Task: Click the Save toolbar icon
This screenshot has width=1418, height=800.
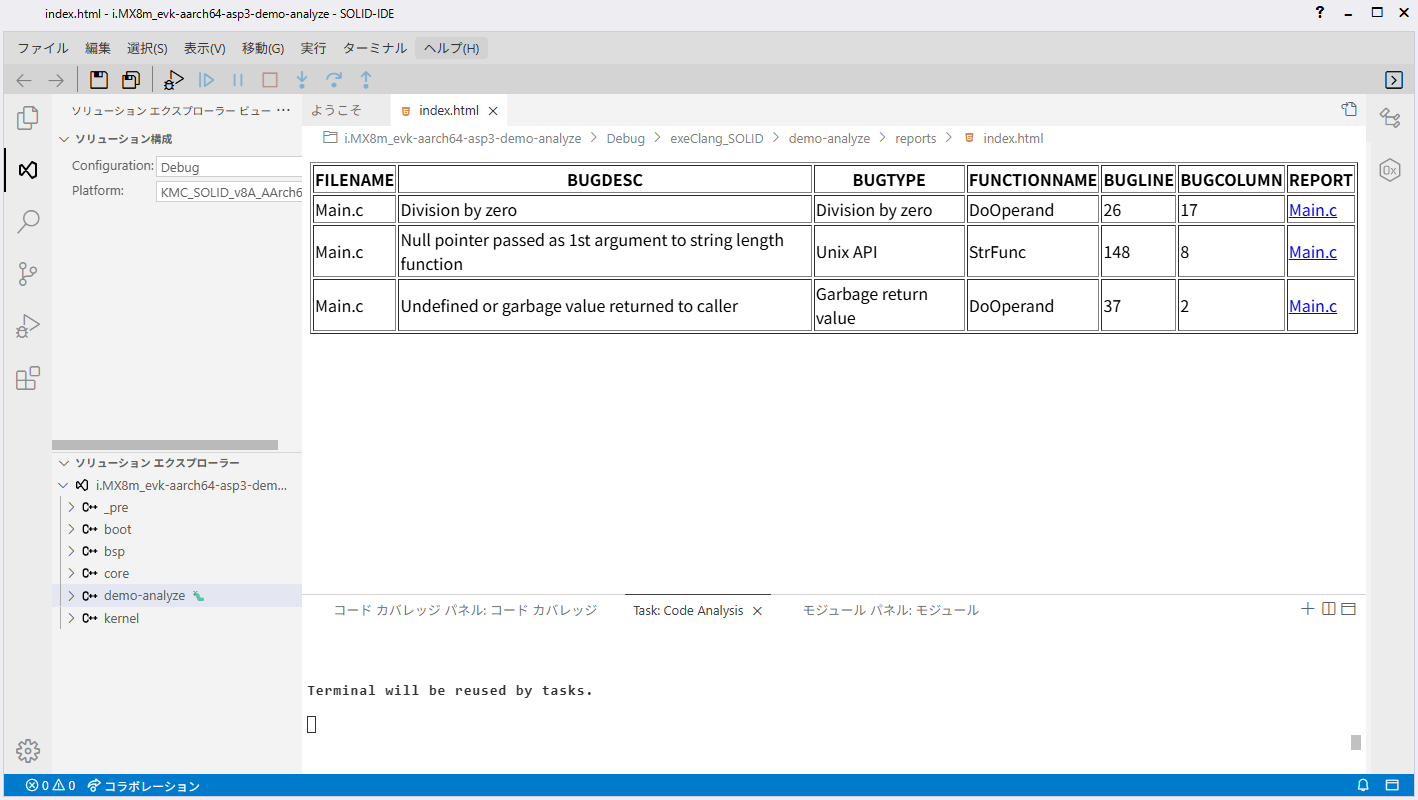Action: click(x=99, y=80)
